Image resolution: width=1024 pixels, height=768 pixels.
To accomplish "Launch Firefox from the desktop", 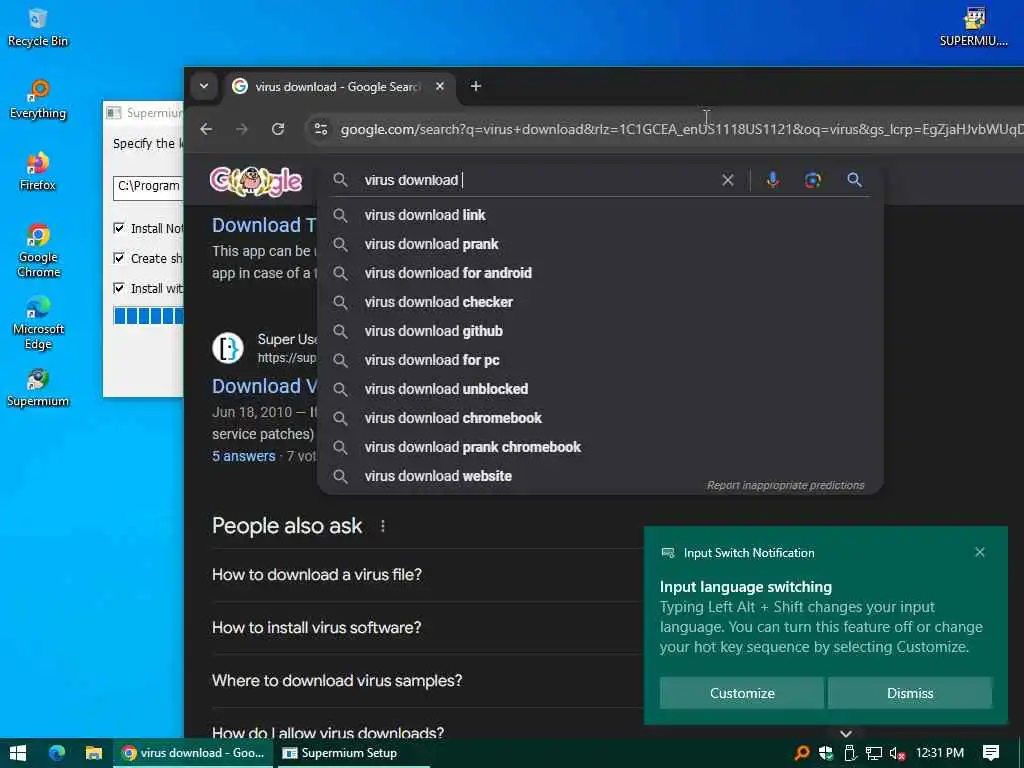I will [38, 171].
